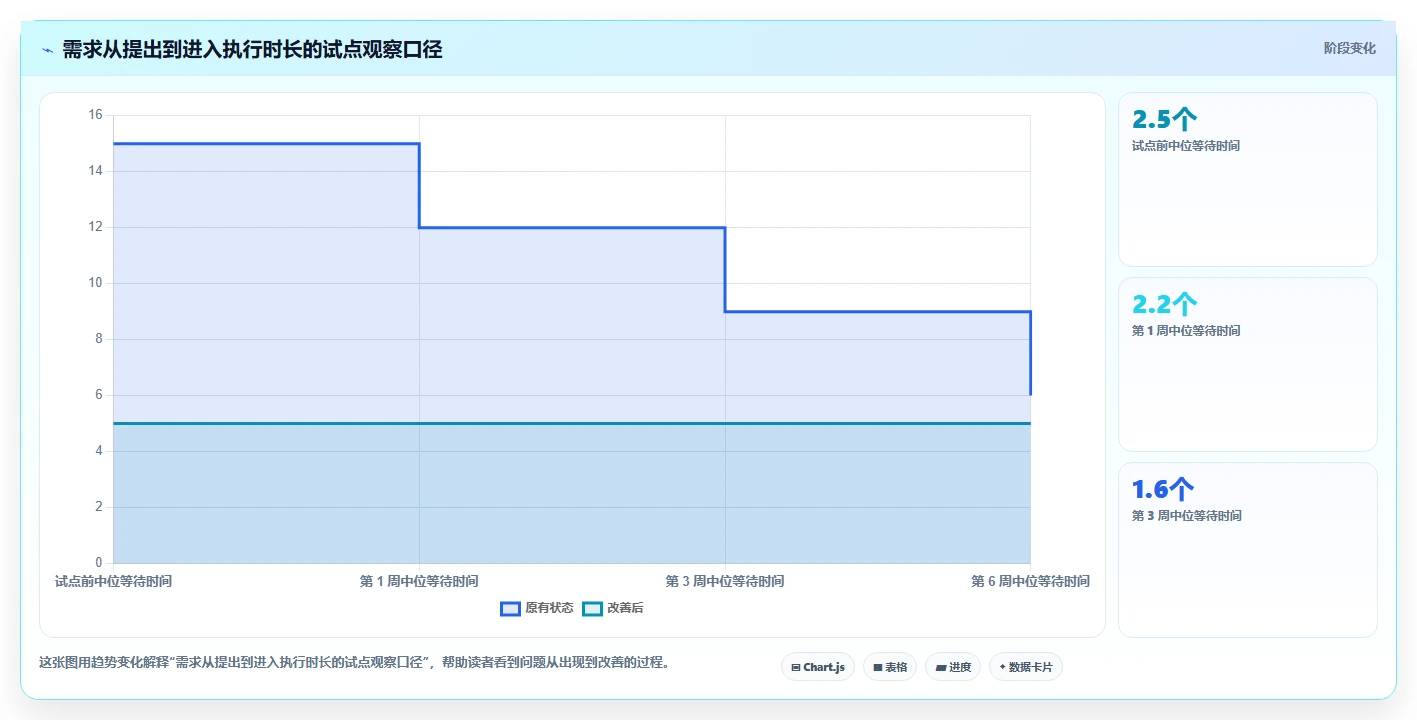Click the 试点前中位等待时间 card caption
The height and width of the screenshot is (720, 1417).
point(1186,146)
